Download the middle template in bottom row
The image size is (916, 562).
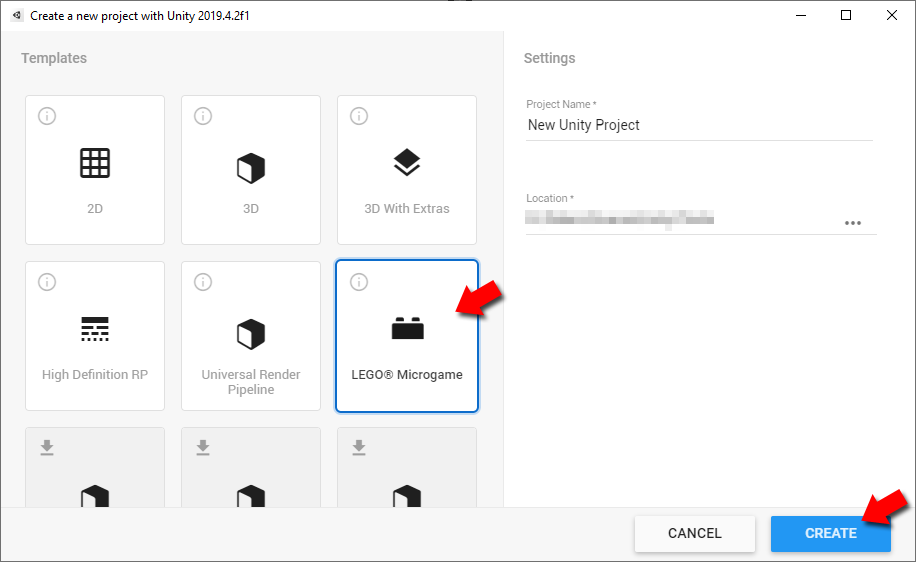[x=203, y=447]
